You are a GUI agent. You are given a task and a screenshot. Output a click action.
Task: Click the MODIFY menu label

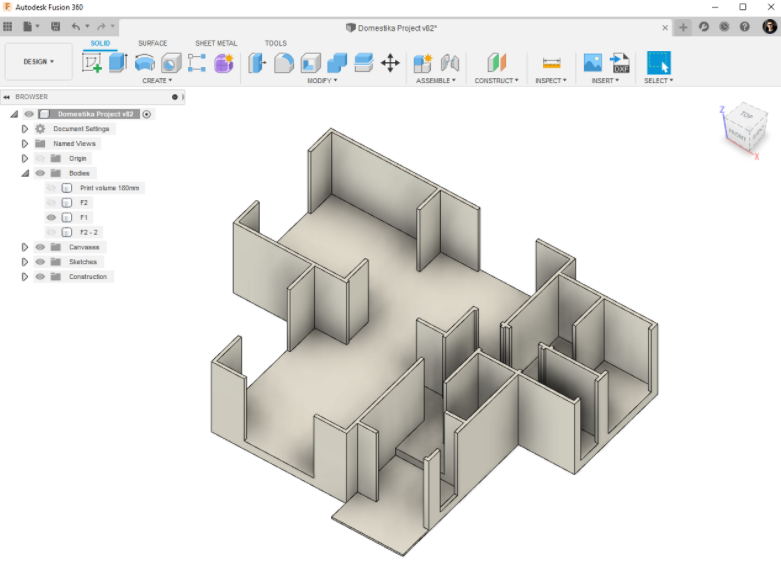click(321, 81)
